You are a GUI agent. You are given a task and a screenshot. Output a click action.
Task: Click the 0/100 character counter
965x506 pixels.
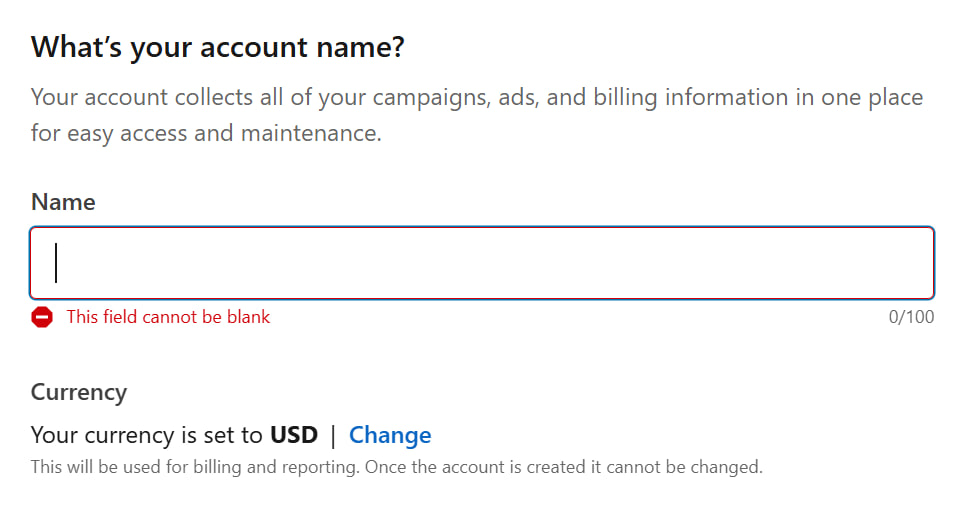(910, 318)
